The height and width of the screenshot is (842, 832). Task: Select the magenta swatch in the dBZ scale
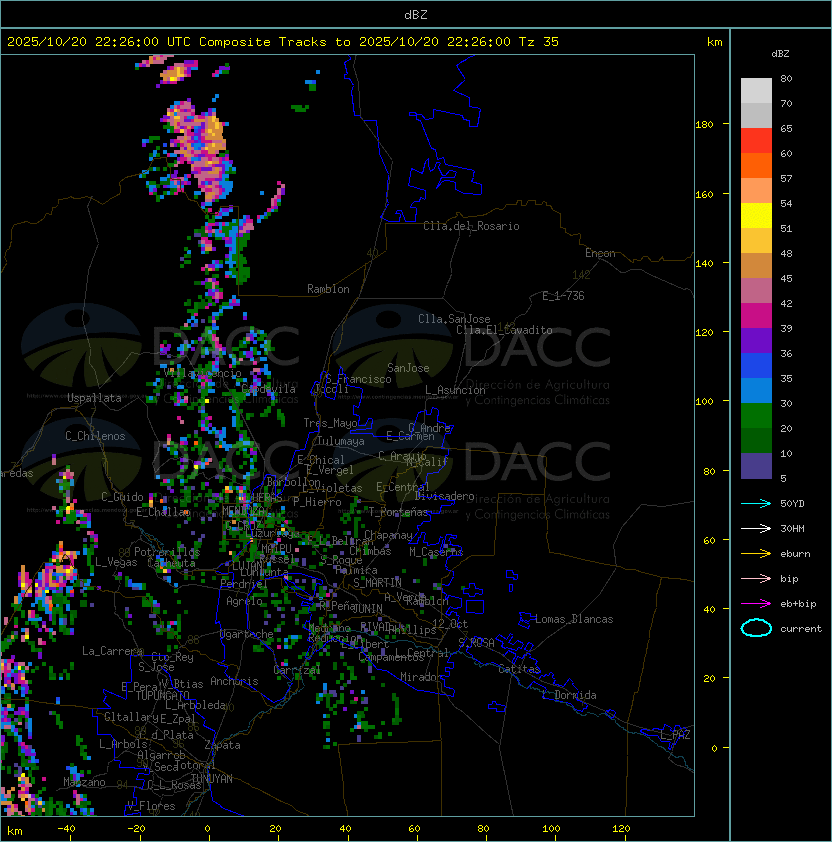[x=756, y=316]
